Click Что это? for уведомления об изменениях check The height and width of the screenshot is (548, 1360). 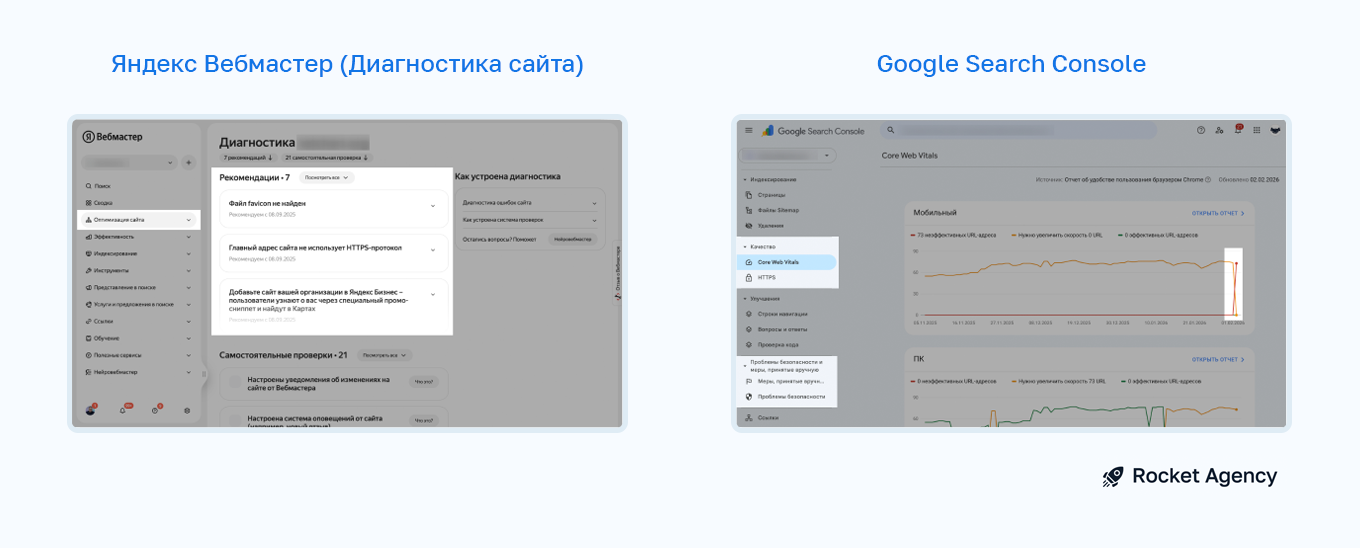point(423,381)
